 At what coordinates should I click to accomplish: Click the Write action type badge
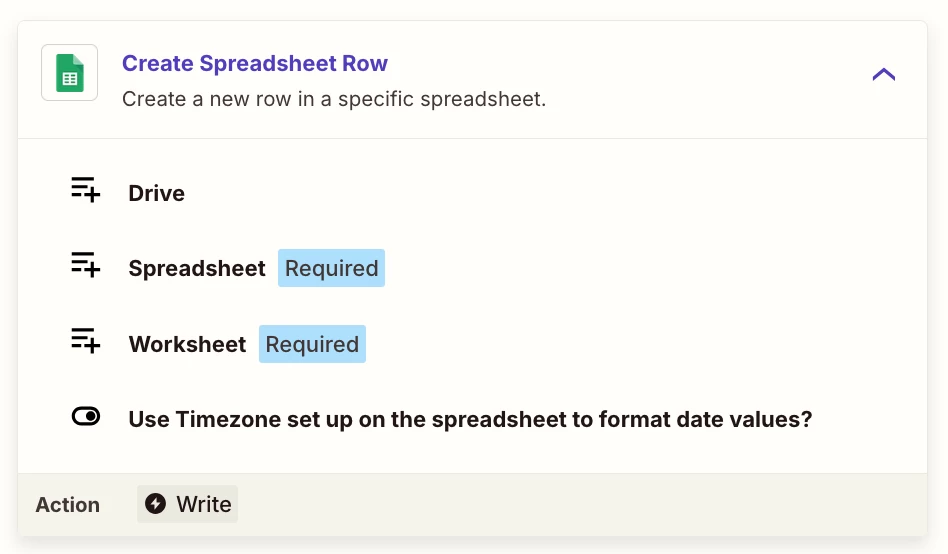(188, 505)
